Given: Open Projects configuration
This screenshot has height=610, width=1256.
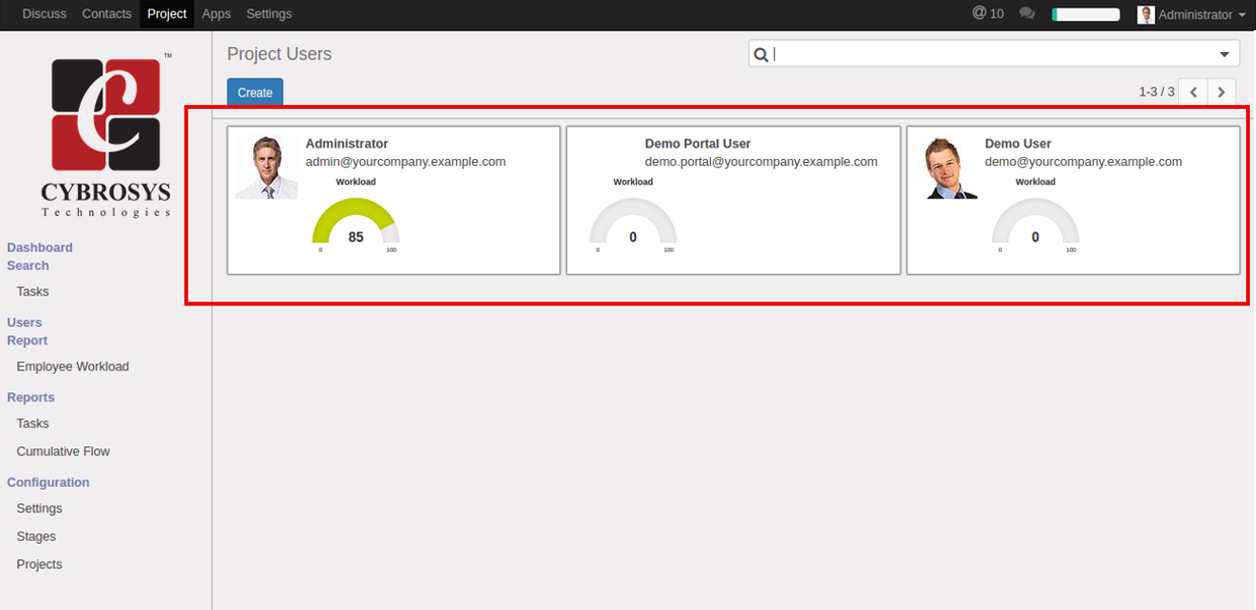Looking at the screenshot, I should (39, 564).
